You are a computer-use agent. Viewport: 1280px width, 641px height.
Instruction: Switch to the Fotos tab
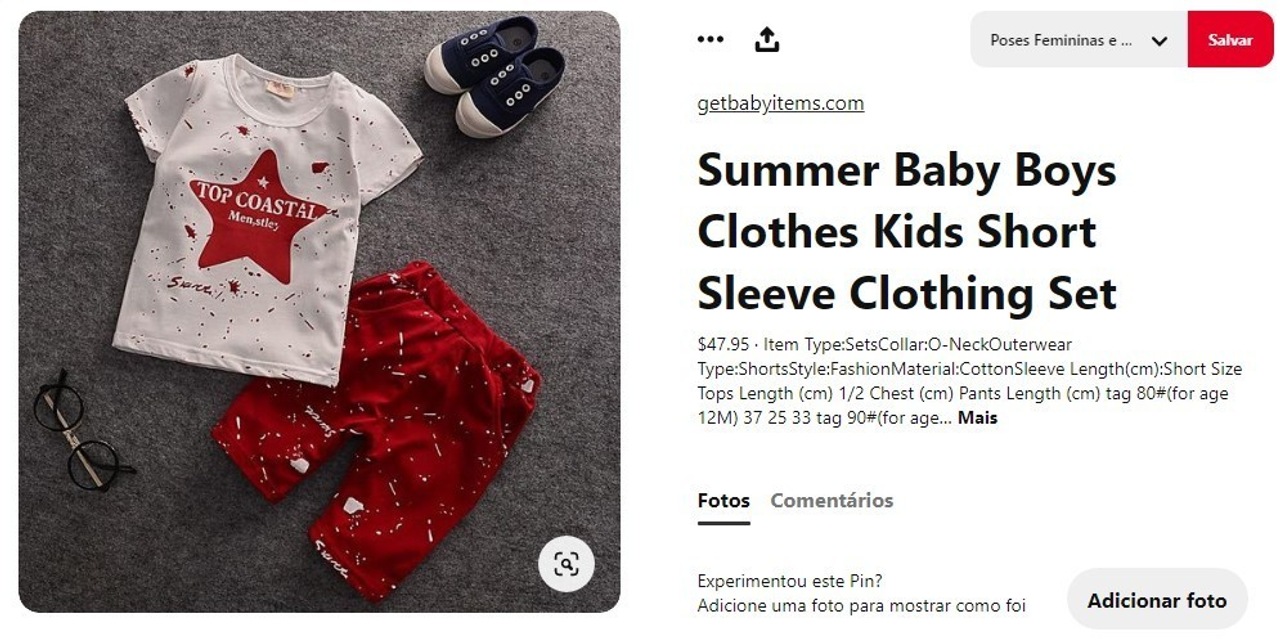point(723,501)
